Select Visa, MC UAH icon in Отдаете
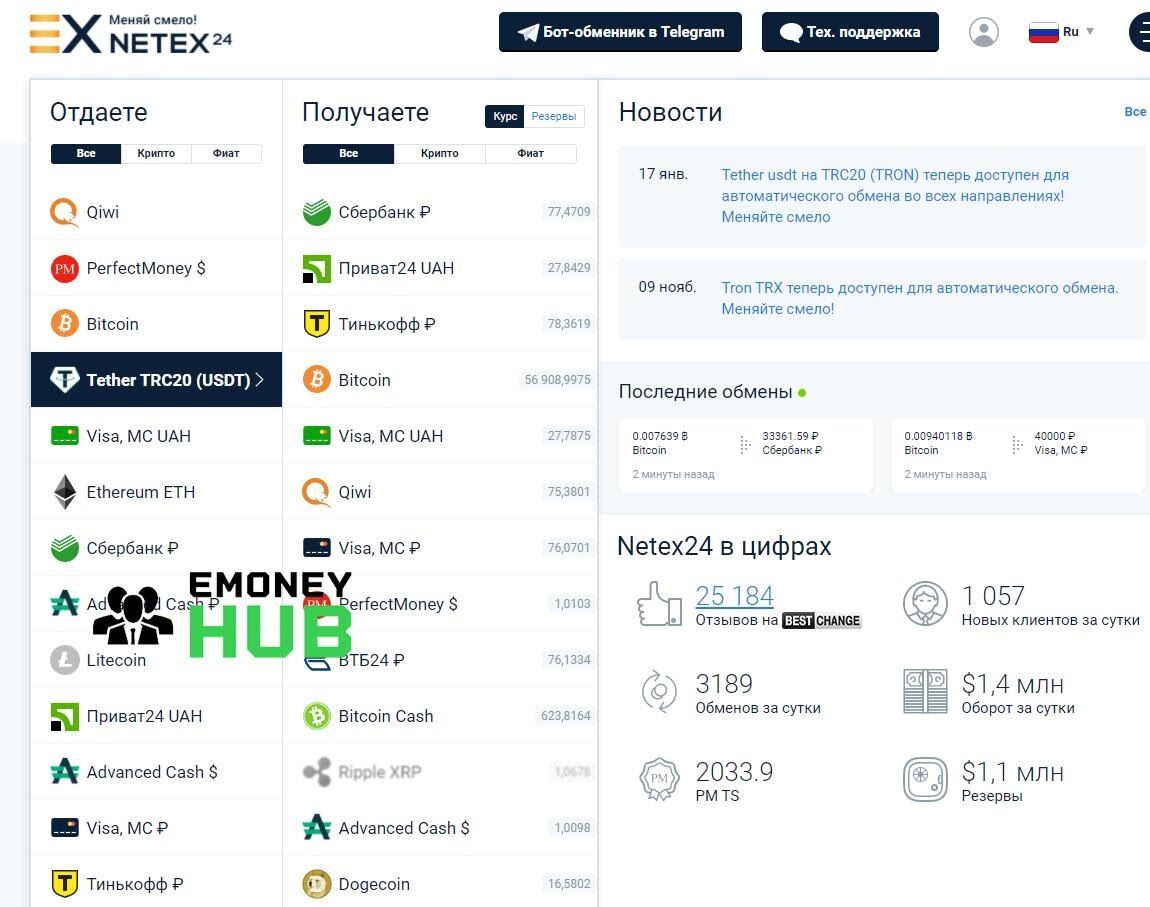The image size is (1150, 907). pos(65,436)
